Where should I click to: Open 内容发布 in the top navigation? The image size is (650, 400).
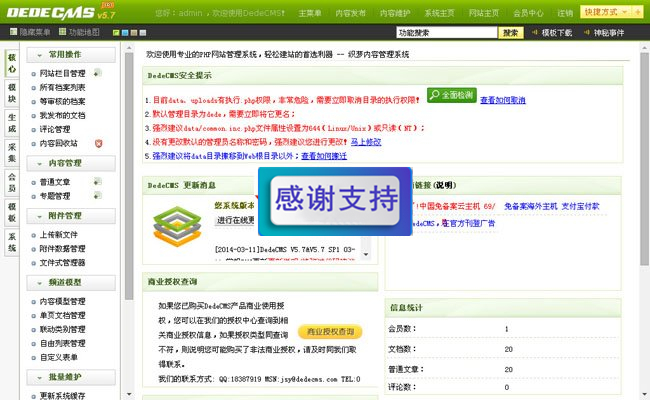[x=350, y=13]
